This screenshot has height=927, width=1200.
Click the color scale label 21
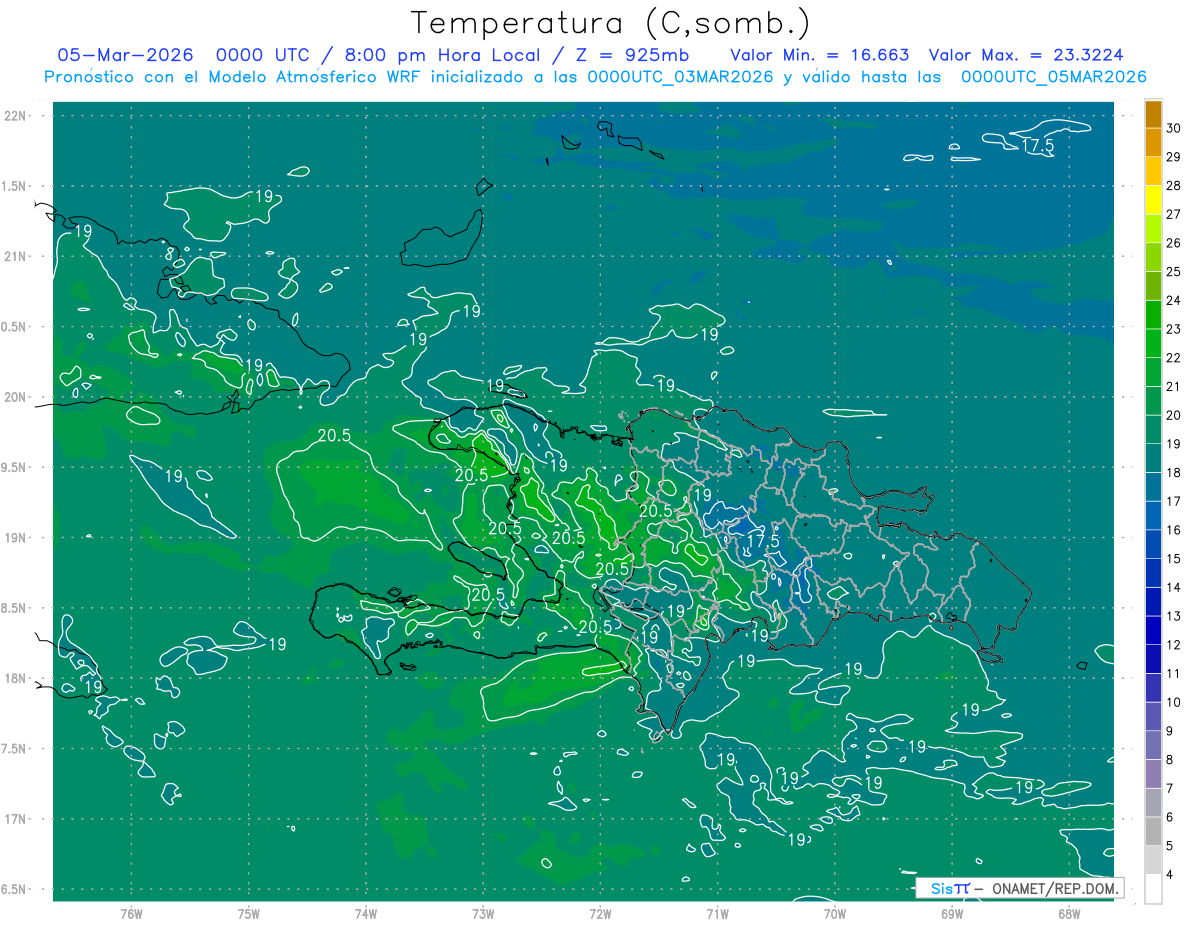(1174, 386)
